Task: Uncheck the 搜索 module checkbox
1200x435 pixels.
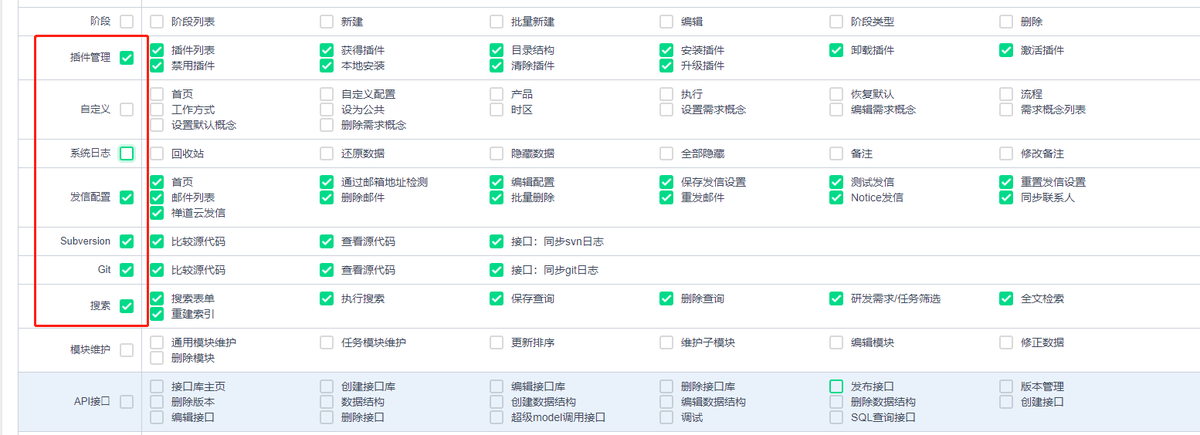Action: pos(126,306)
